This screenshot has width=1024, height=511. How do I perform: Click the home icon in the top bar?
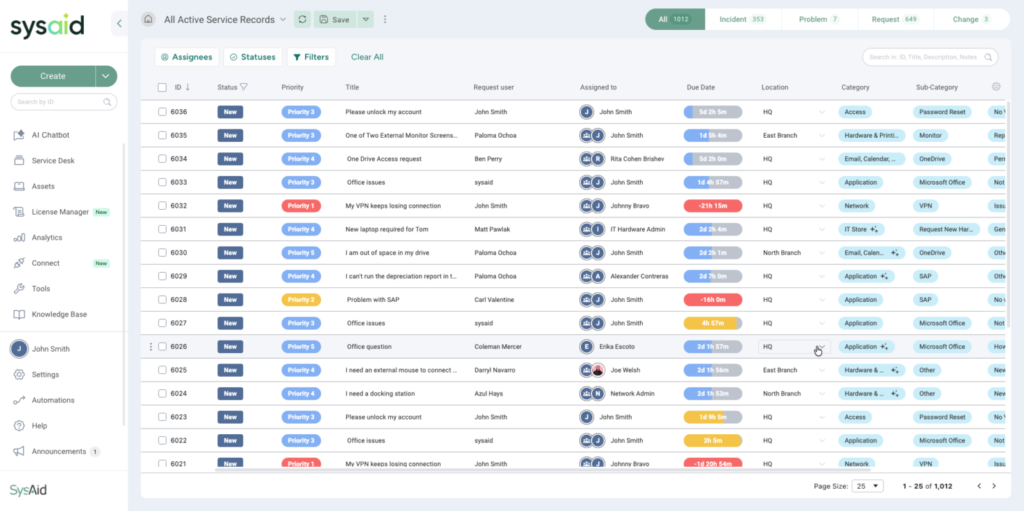[x=148, y=19]
